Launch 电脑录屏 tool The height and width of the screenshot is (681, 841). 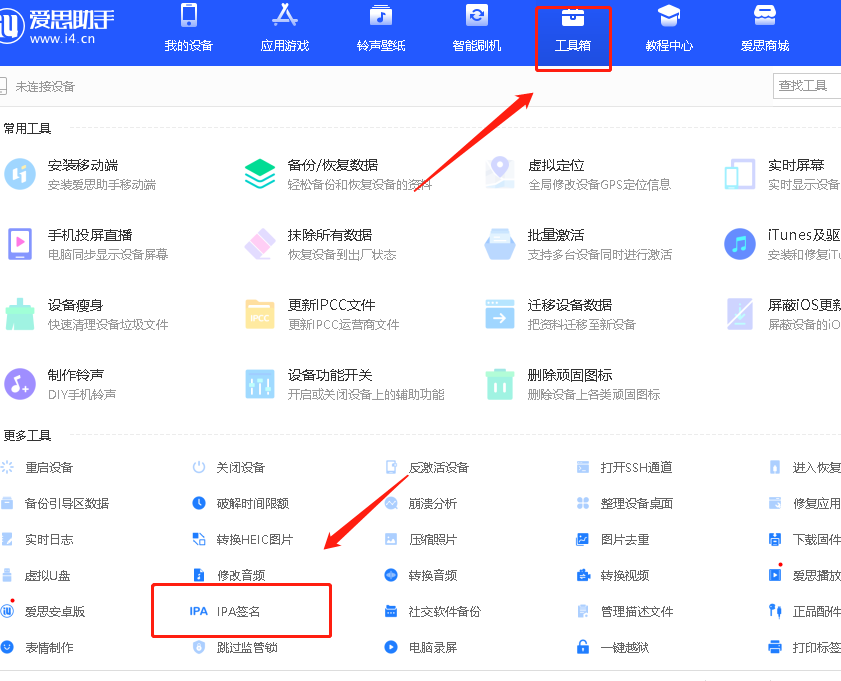coord(421,647)
